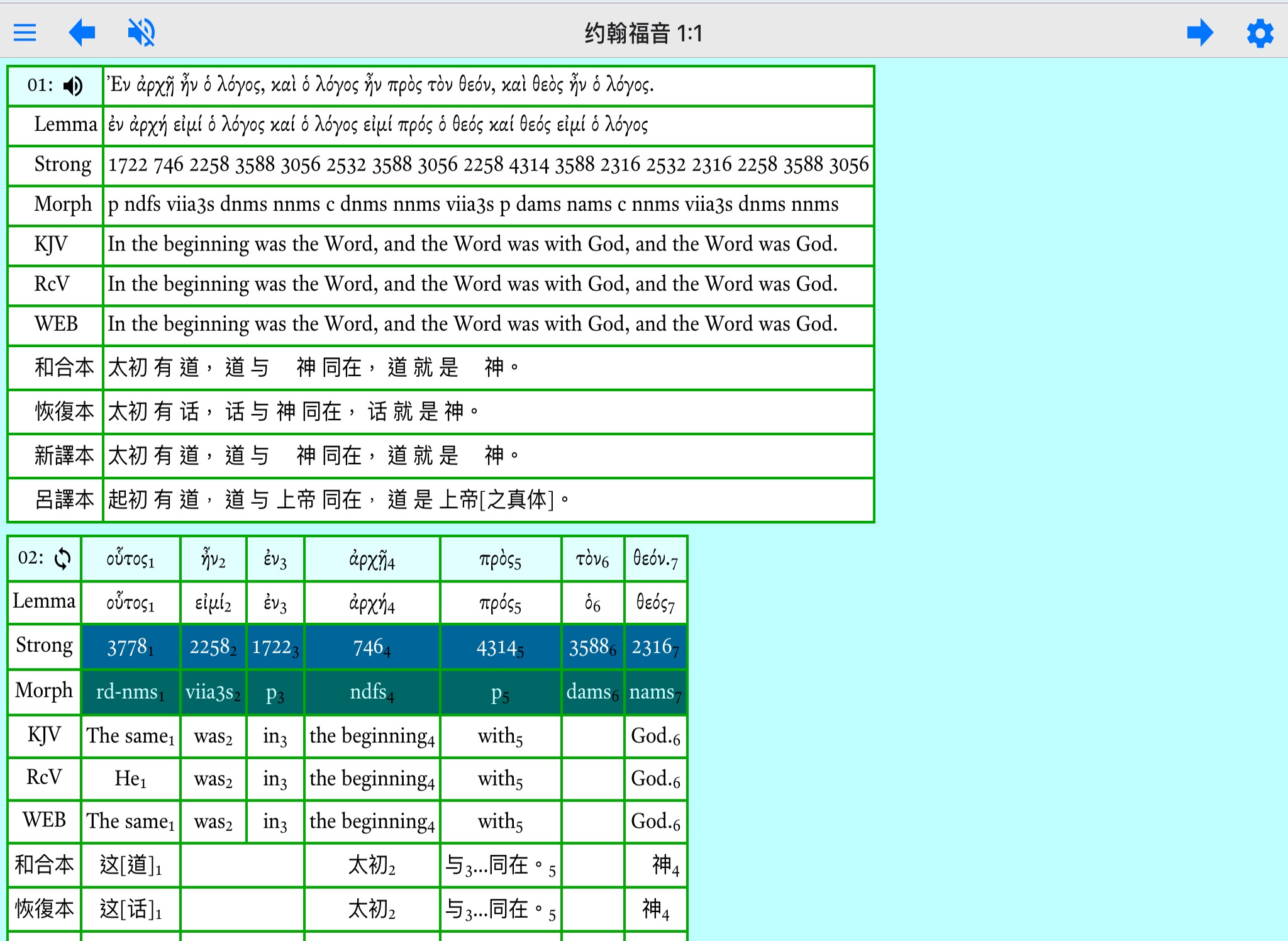This screenshot has height=941, width=1288.
Task: Click Greek word πρὸς in verse 02 header
Action: [x=501, y=559]
